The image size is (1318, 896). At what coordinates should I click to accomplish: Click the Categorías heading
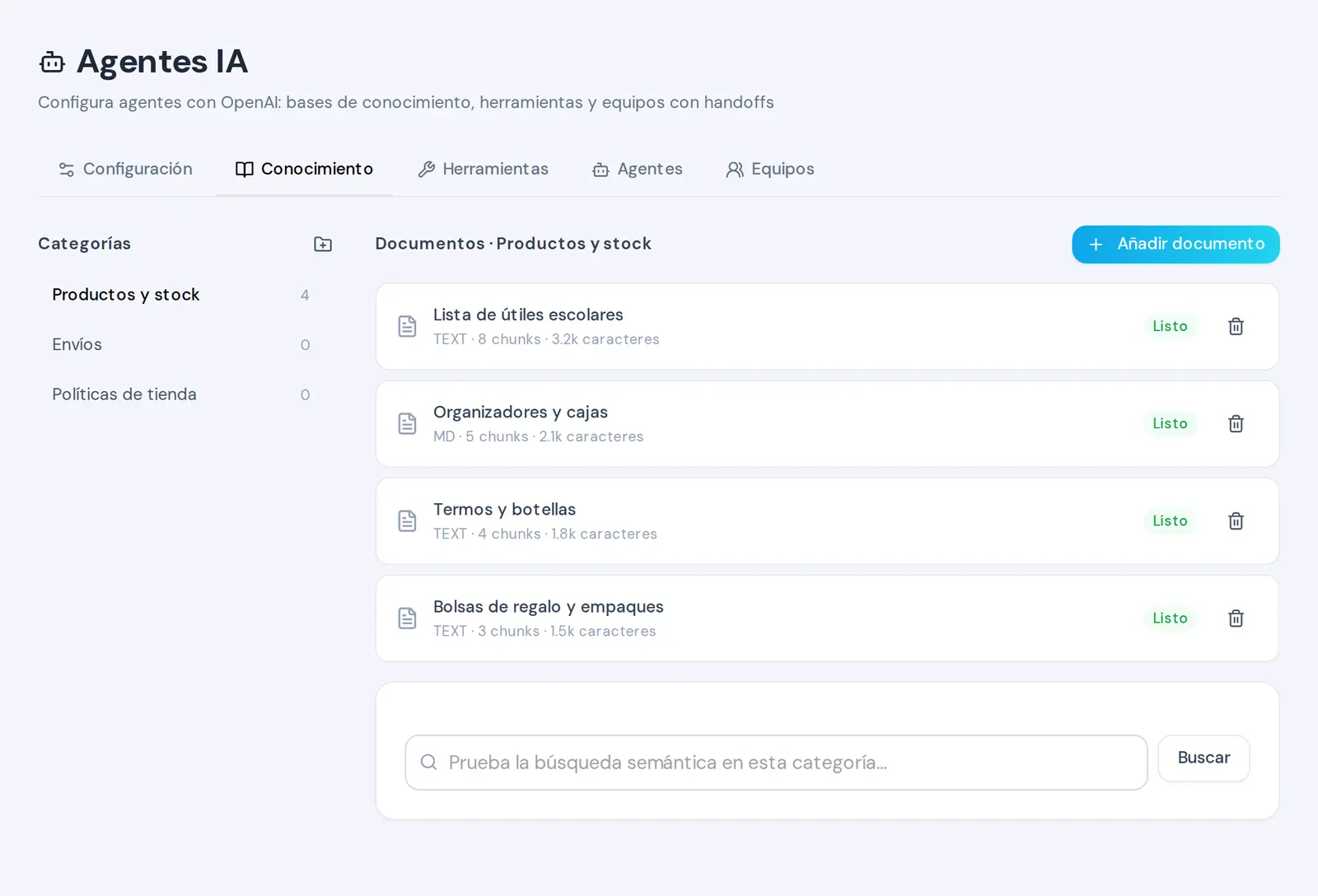(85, 244)
